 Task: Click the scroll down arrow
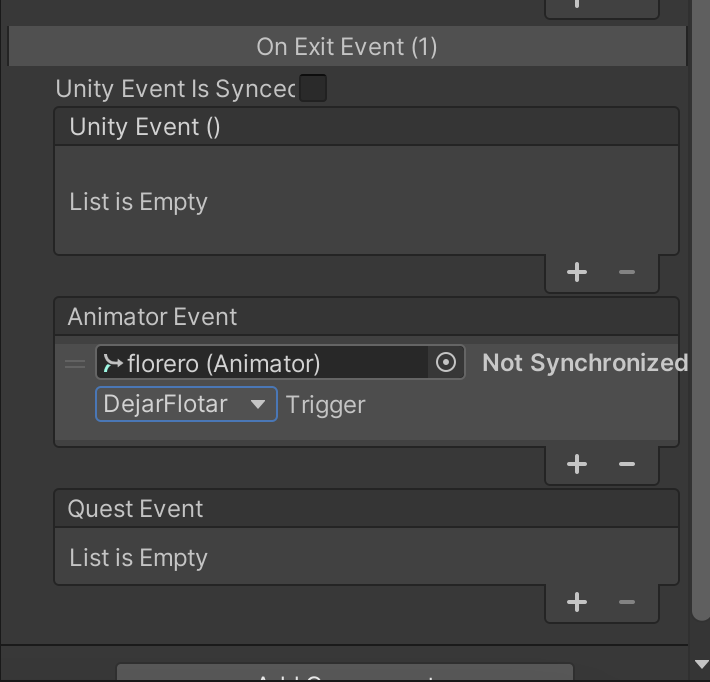point(701,664)
